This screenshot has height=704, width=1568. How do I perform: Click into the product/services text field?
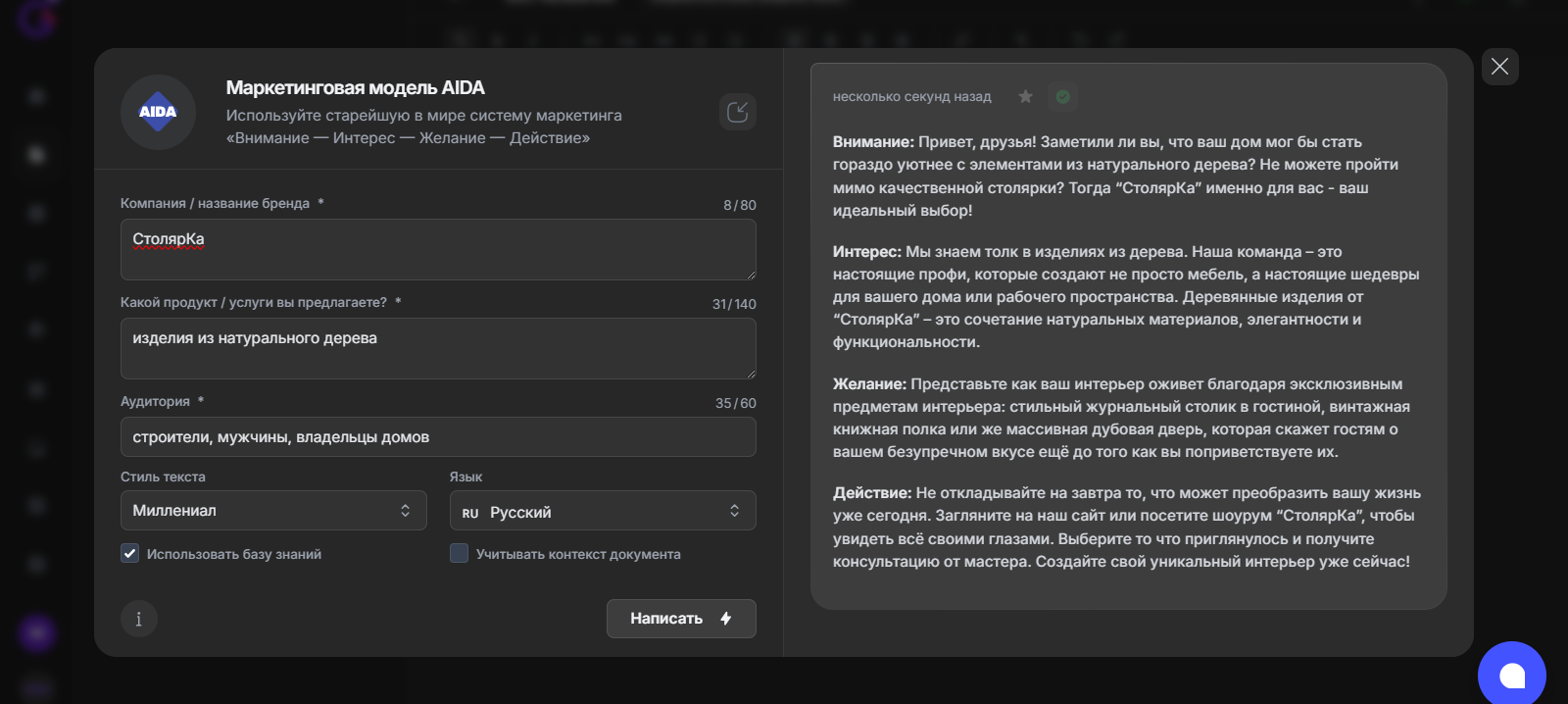click(x=438, y=348)
